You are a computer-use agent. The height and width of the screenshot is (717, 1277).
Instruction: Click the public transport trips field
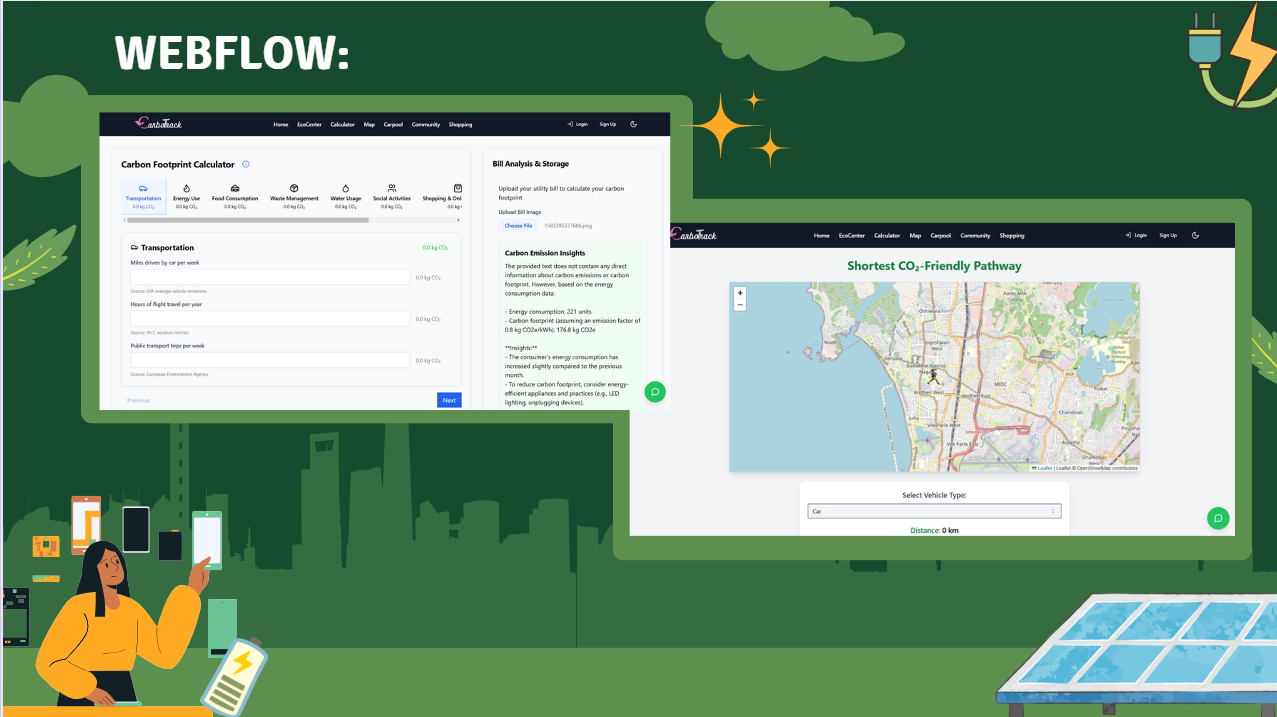click(270, 360)
